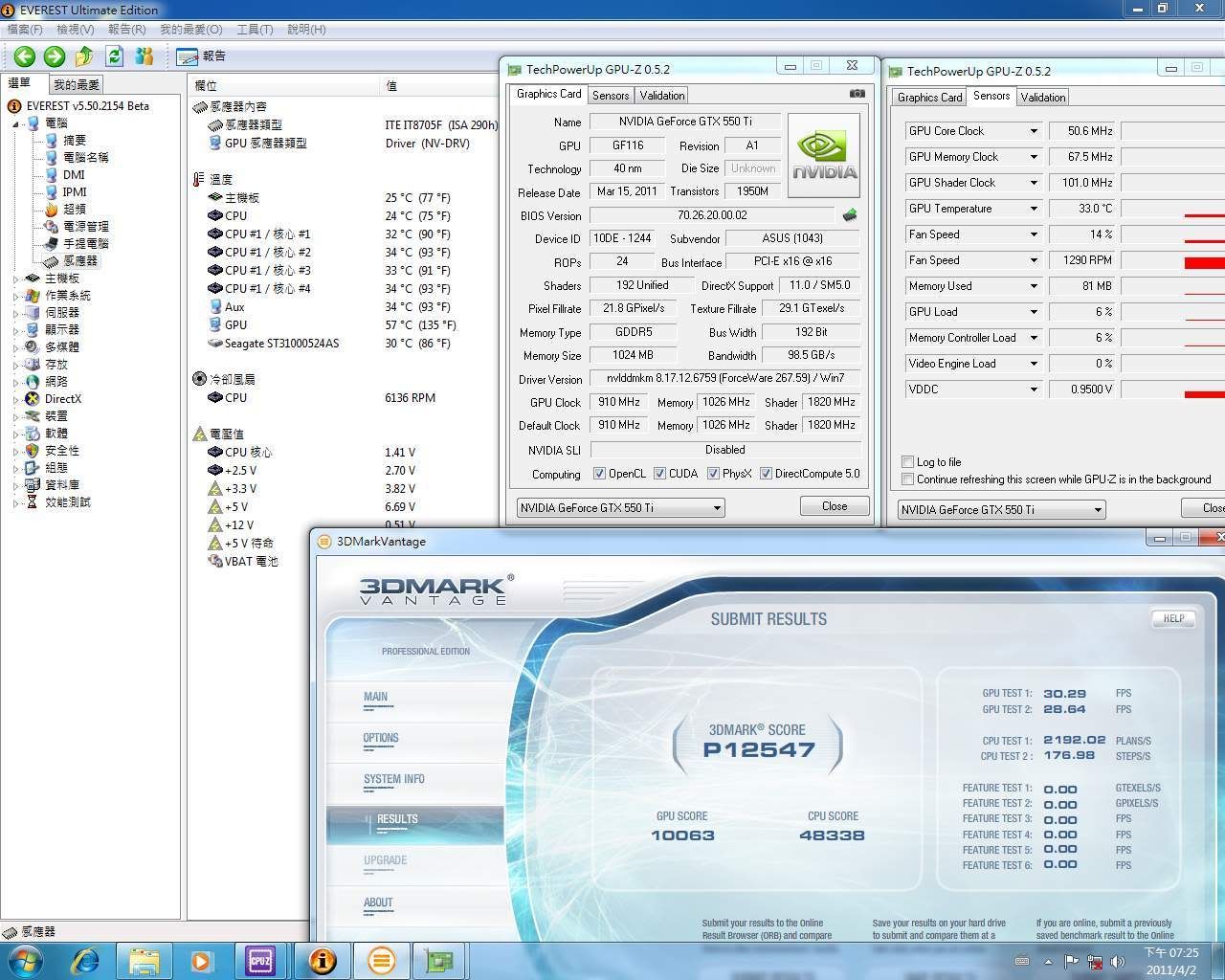This screenshot has width=1225, height=980.
Task: Switch to 我的最愛 favorites tab in EVEREST
Action: pos(77,84)
